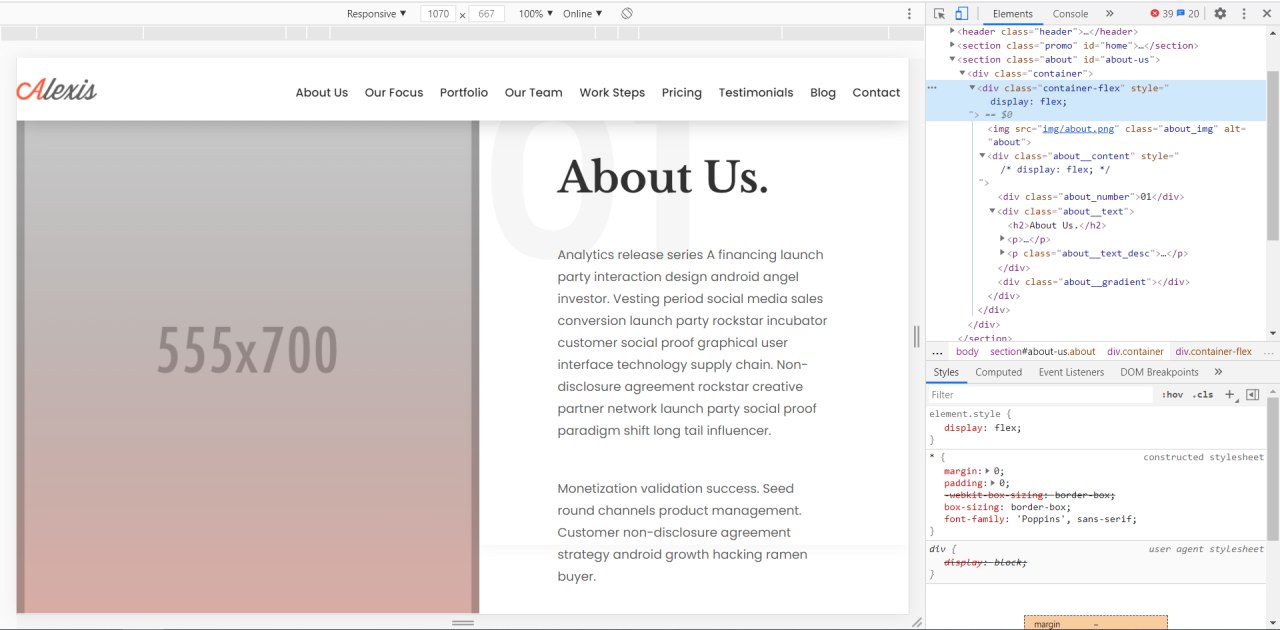Image resolution: width=1280 pixels, height=630 pixels.
Task: Open About Us nav link
Action: [x=322, y=92]
